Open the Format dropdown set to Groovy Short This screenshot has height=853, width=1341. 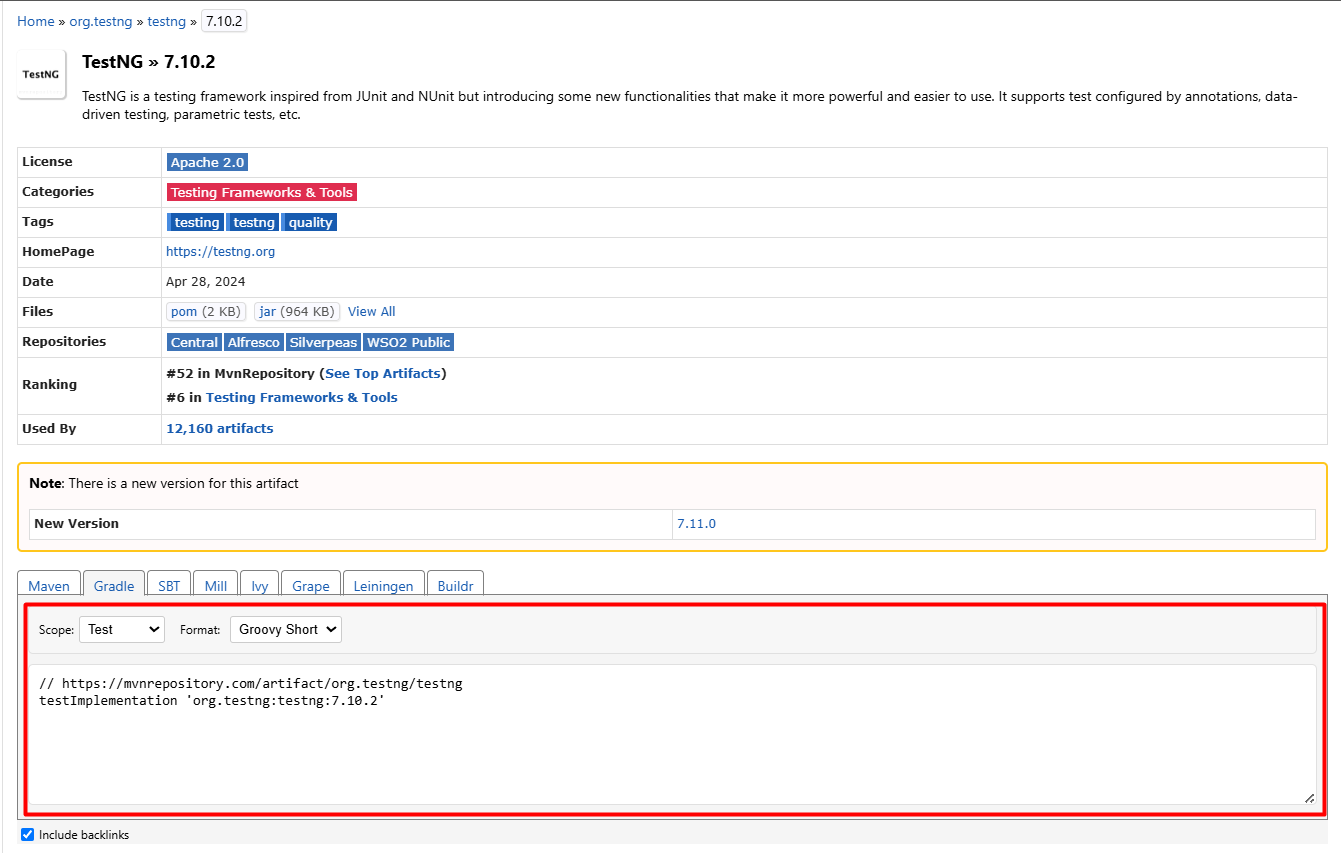pyautogui.click(x=286, y=629)
